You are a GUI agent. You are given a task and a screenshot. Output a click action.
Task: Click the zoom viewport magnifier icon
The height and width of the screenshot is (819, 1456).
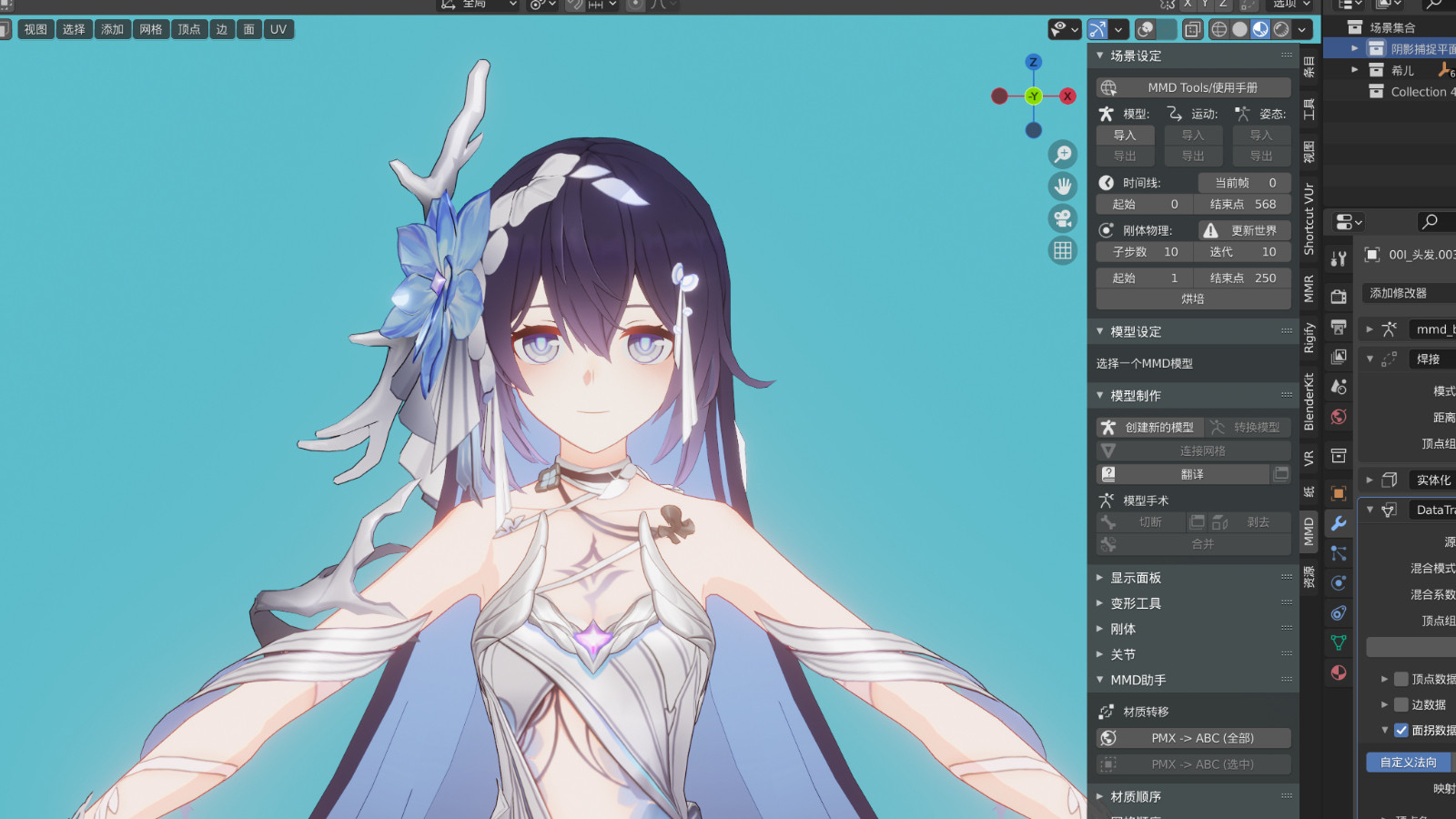(1062, 155)
